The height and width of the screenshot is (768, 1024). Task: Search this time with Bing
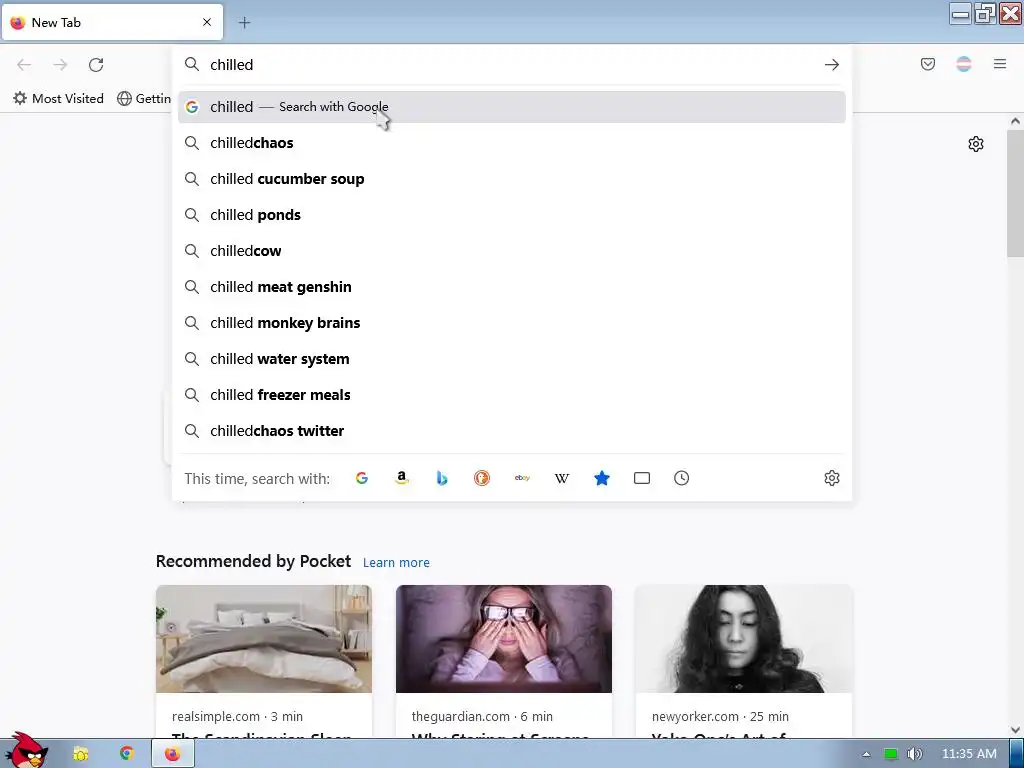(x=442, y=478)
